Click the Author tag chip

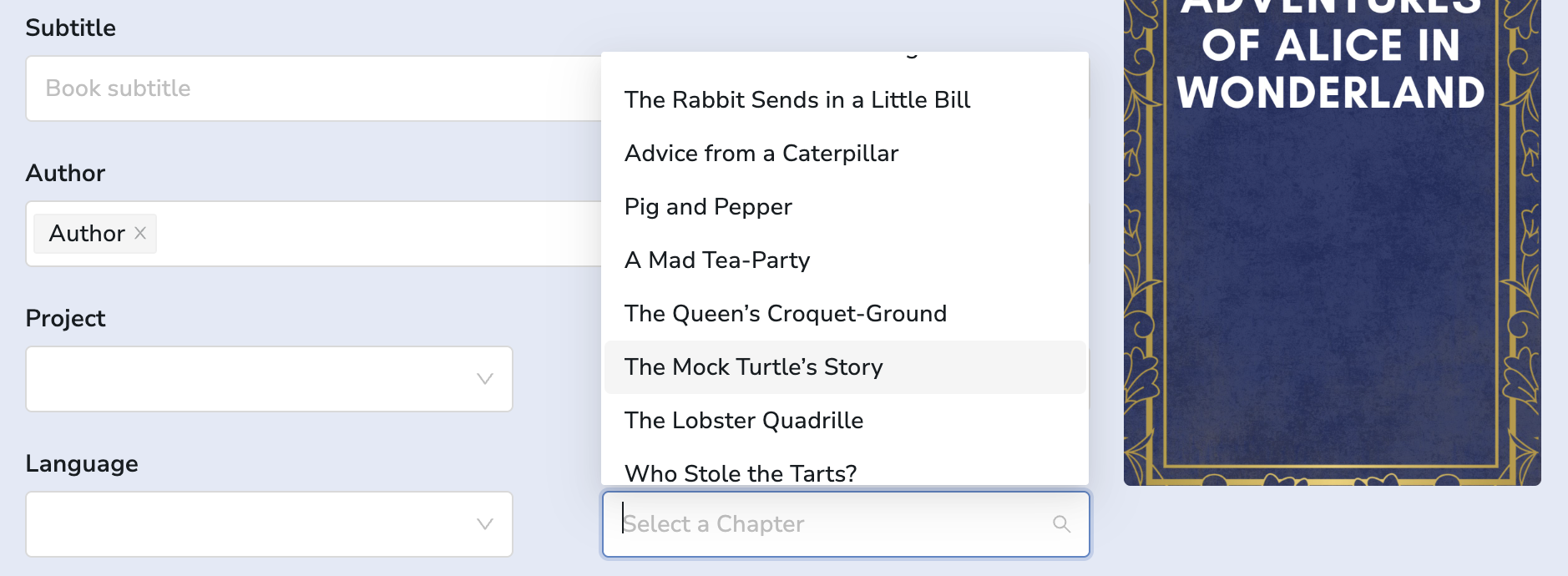pyautogui.click(x=87, y=234)
